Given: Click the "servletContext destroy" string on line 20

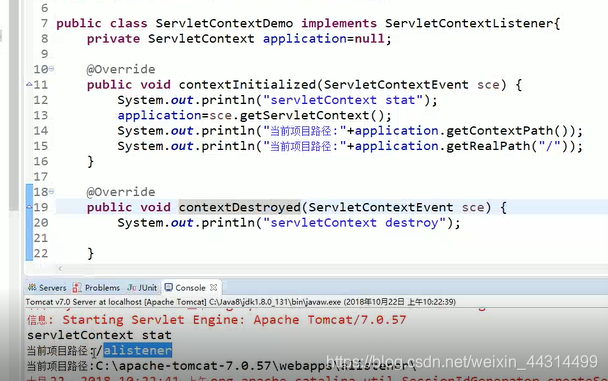Looking at the screenshot, I should (x=354, y=223).
